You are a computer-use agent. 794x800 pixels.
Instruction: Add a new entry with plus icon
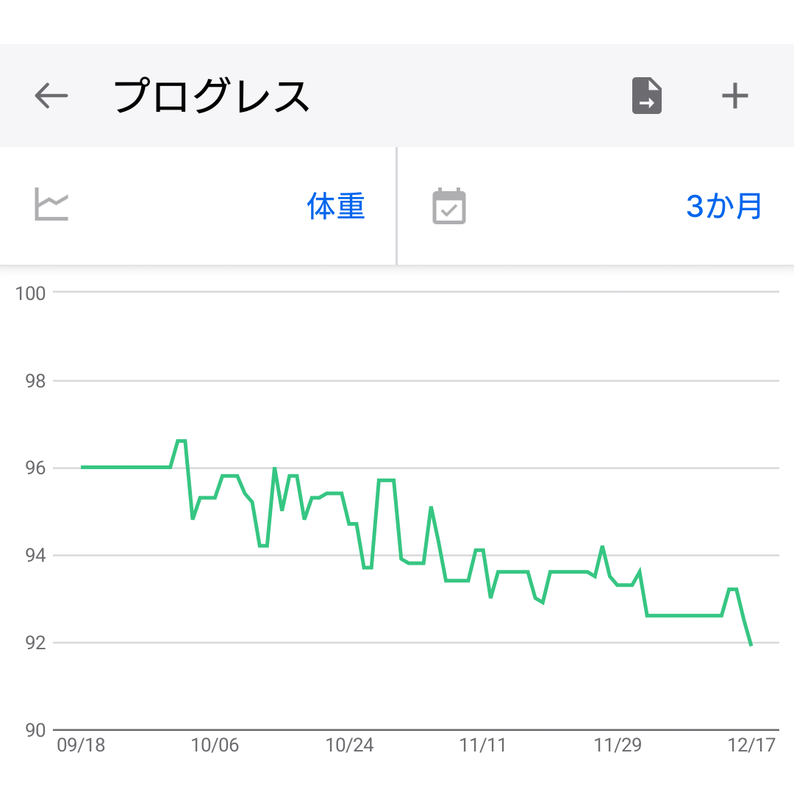coord(735,95)
